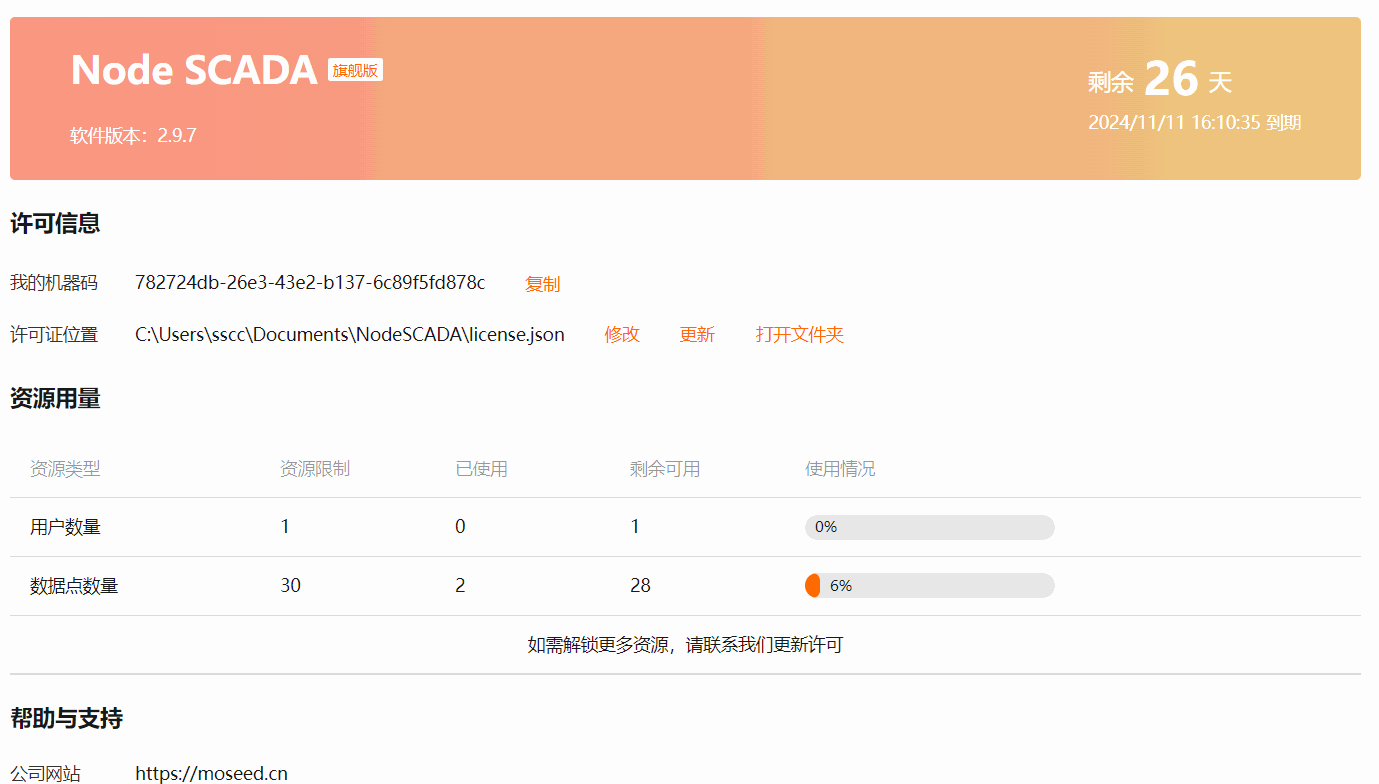Open the license folder via 打开文件夹

point(800,335)
